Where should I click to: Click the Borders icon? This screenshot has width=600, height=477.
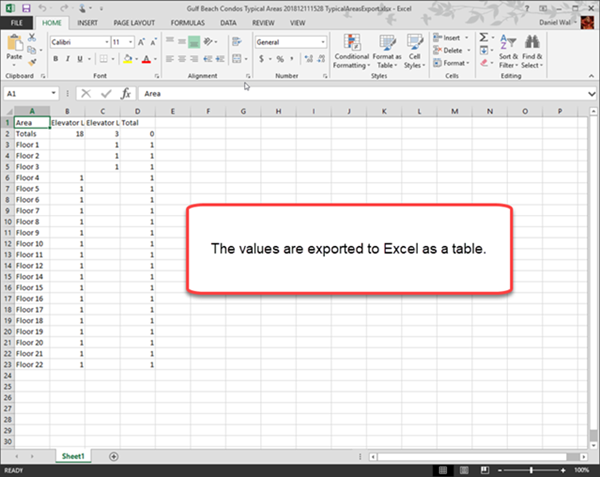tap(103, 59)
